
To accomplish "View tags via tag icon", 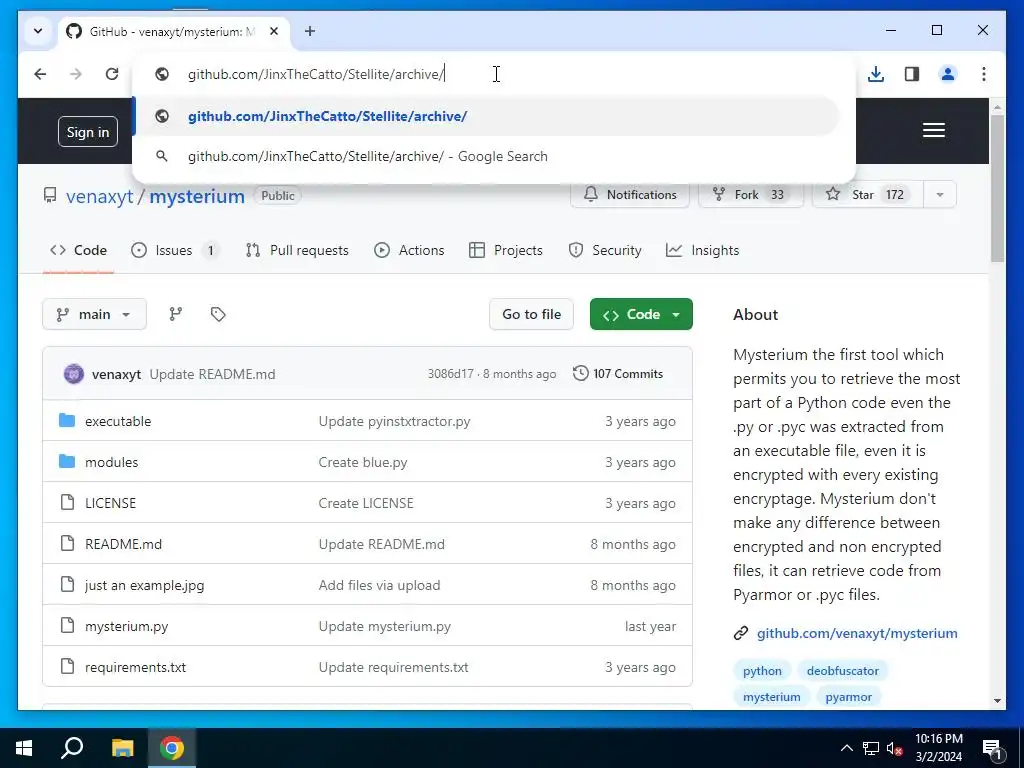I will click(218, 314).
